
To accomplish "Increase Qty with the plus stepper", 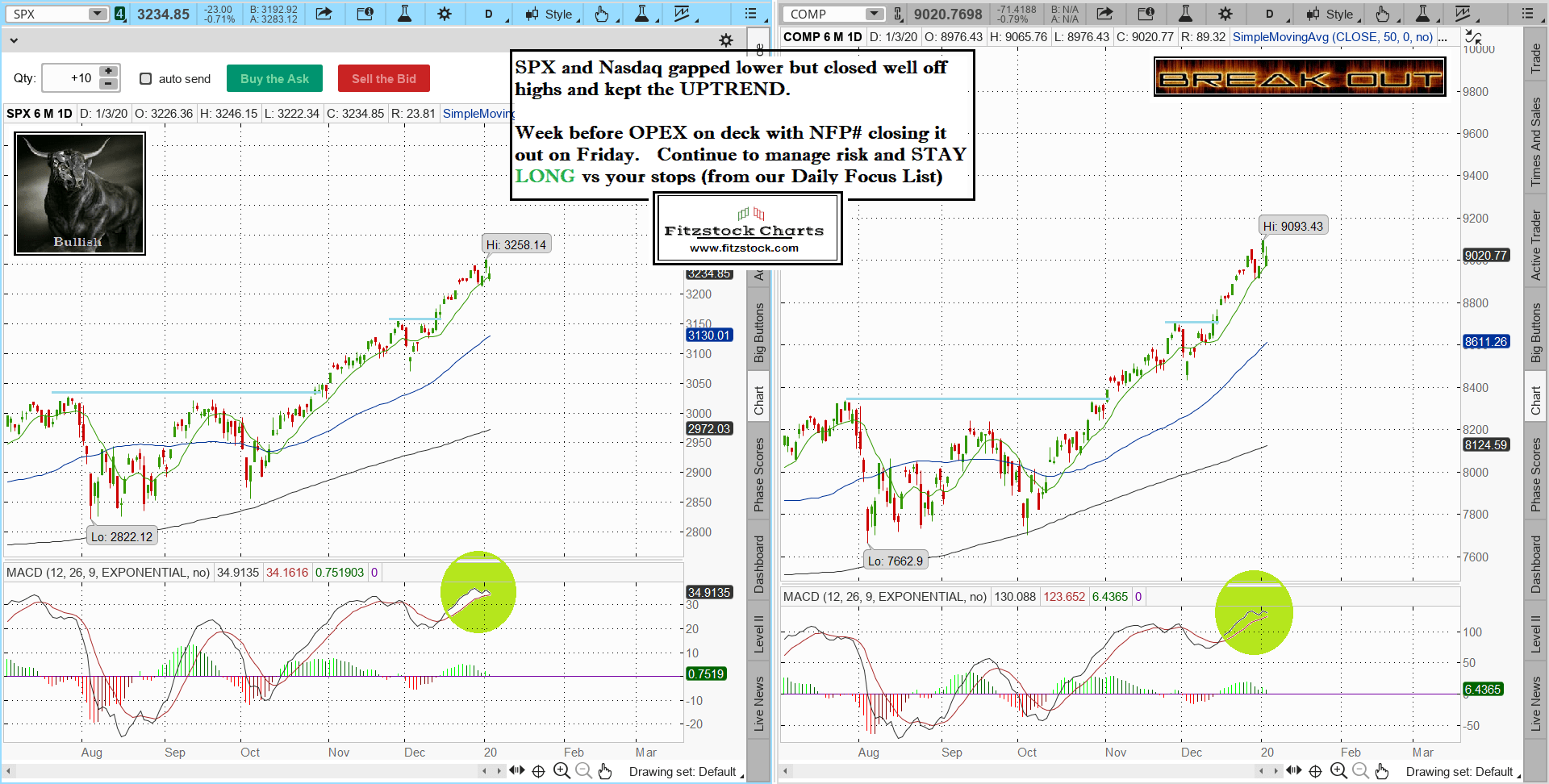I will click(x=108, y=72).
